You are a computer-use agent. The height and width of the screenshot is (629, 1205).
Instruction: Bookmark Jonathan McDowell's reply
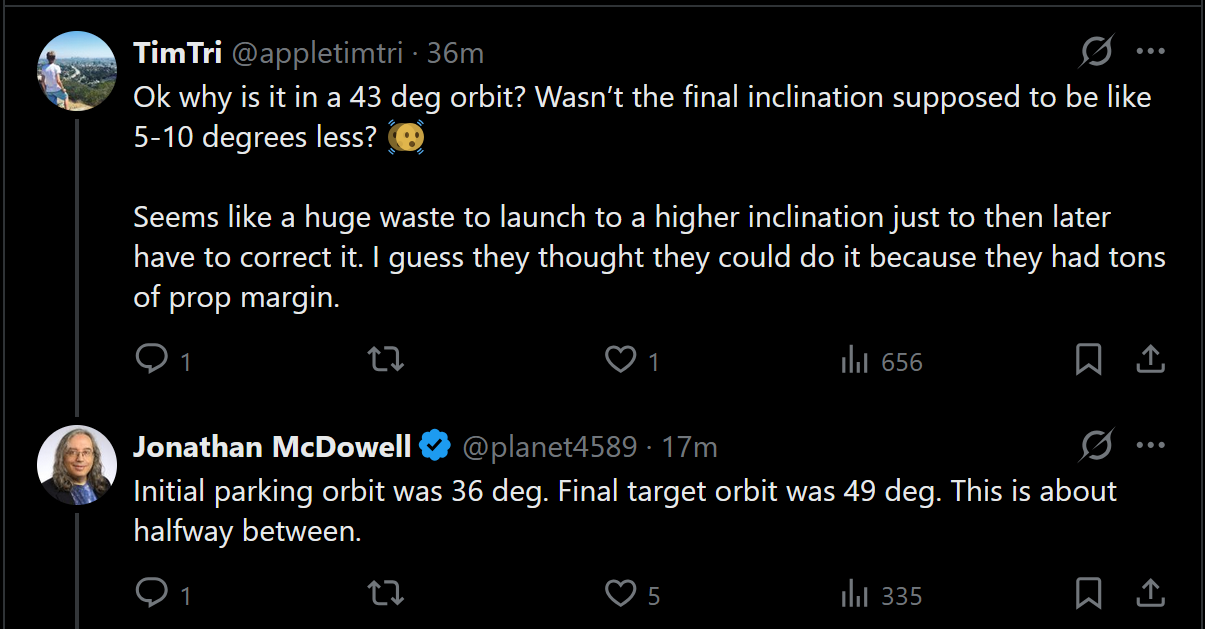click(x=1088, y=594)
